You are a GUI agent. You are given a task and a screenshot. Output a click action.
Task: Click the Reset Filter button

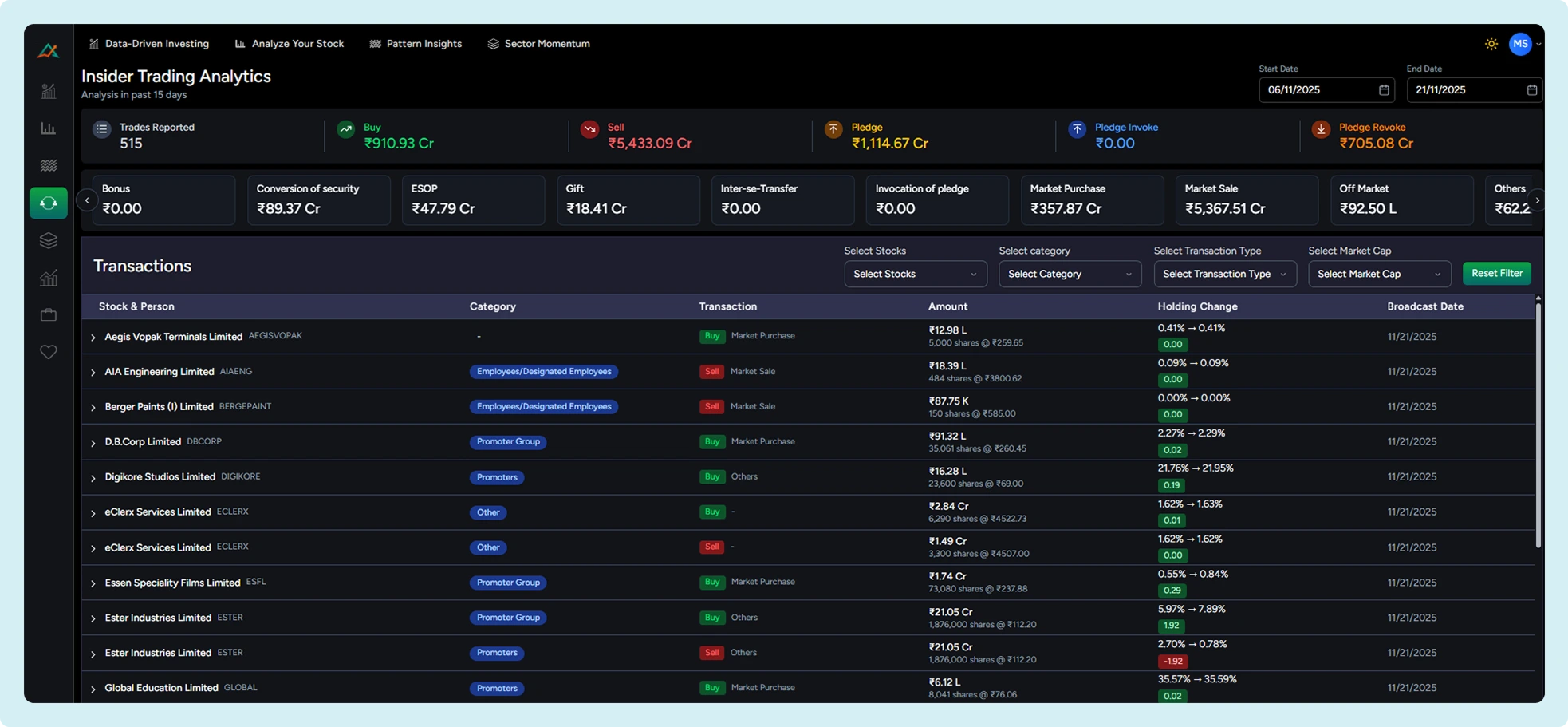pyautogui.click(x=1496, y=273)
